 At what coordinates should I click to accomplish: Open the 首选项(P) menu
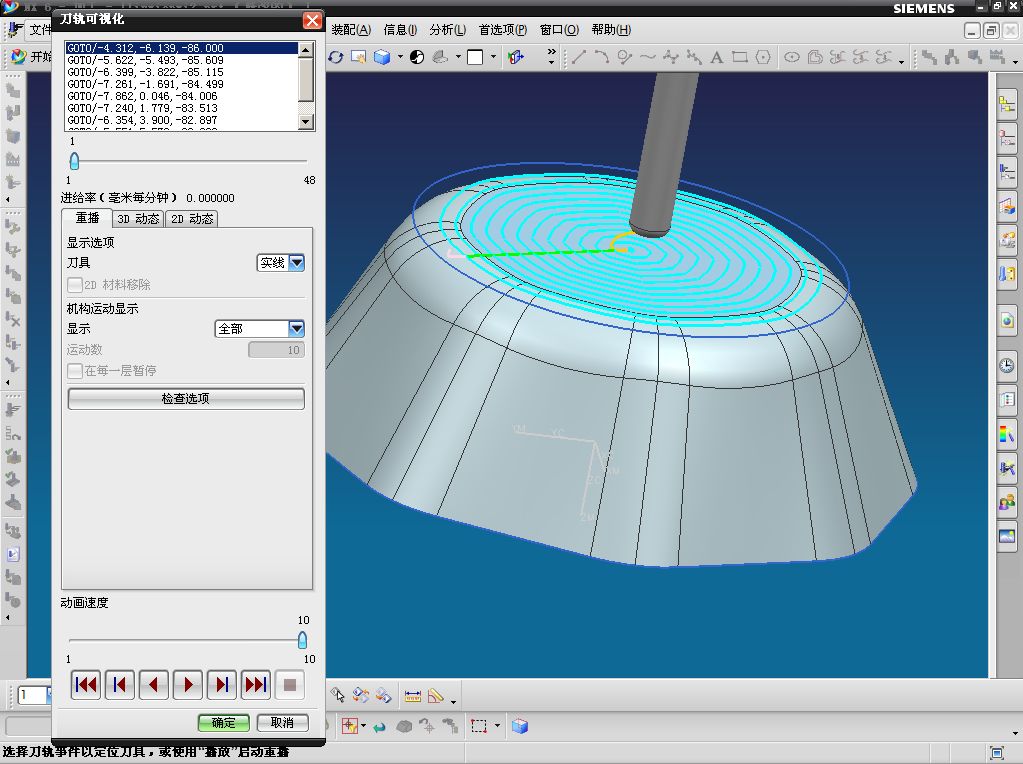pyautogui.click(x=502, y=29)
